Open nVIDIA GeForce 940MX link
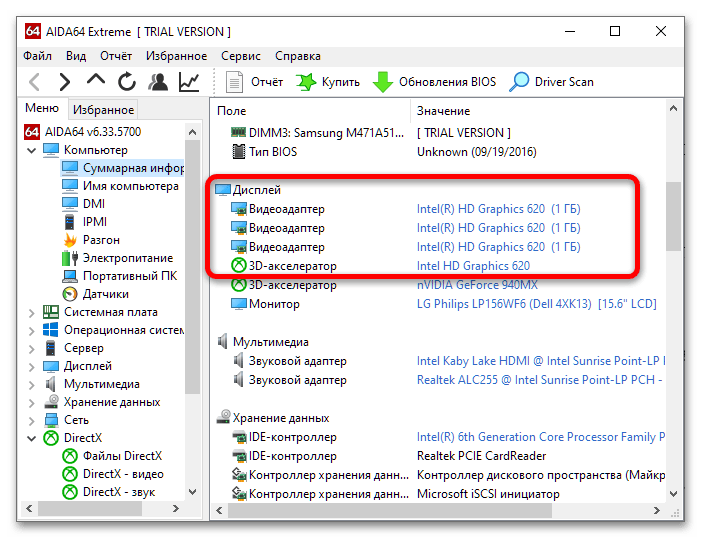 click(477, 285)
